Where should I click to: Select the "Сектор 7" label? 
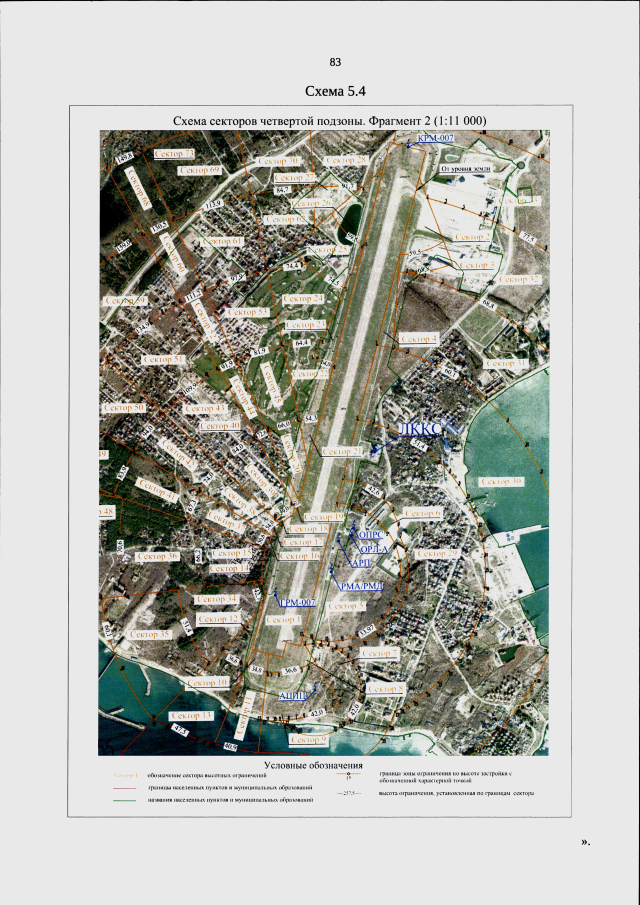(x=379, y=653)
